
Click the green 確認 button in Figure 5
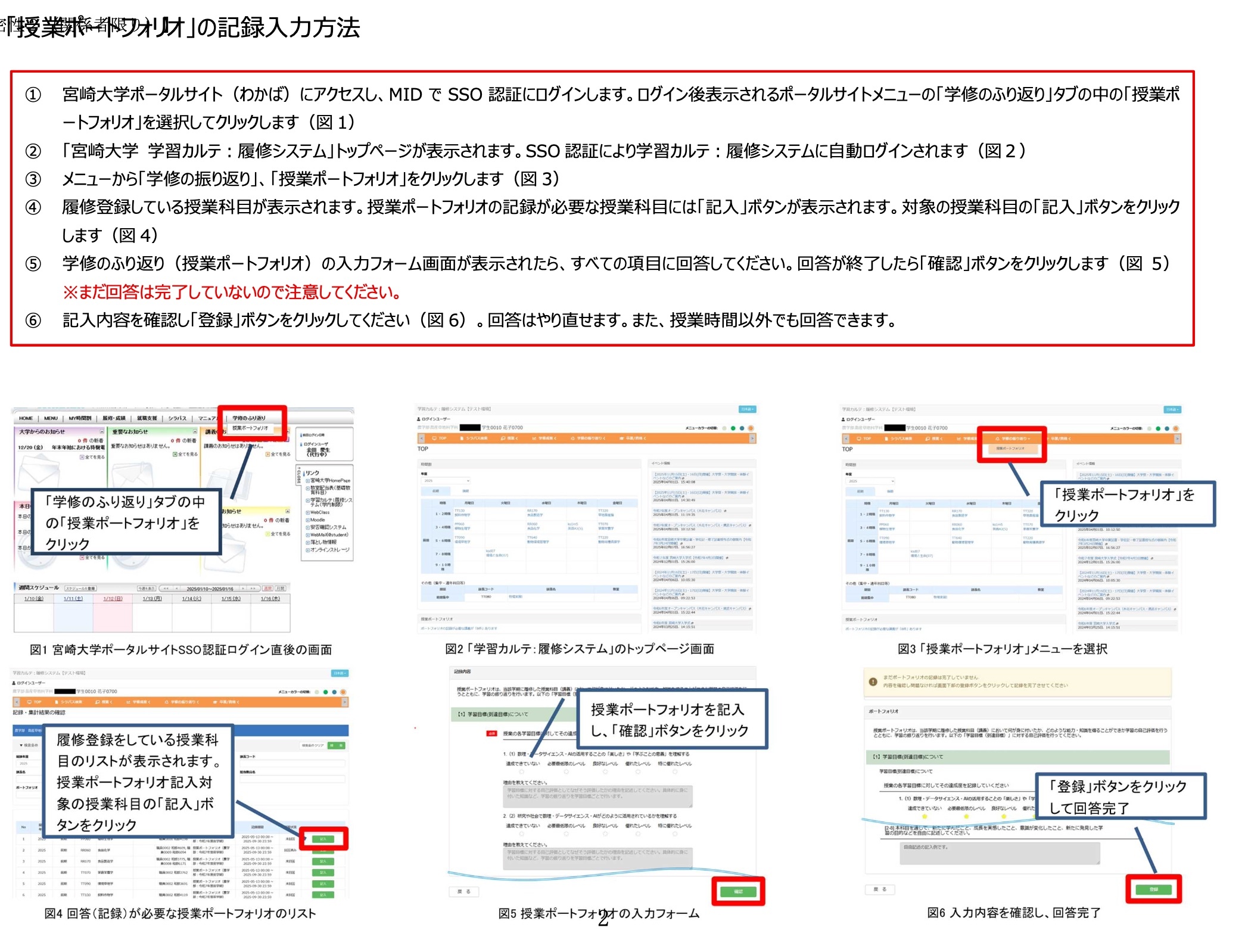[738, 891]
